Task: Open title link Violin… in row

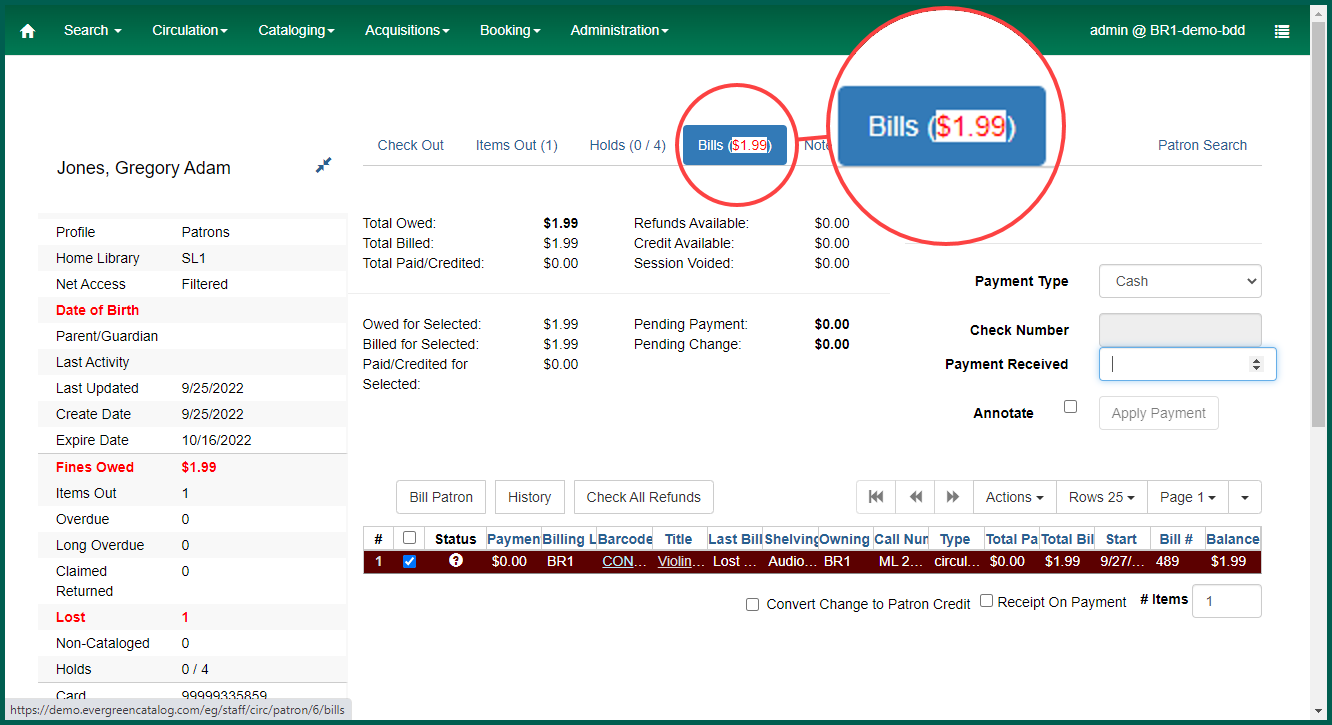Action: point(681,561)
